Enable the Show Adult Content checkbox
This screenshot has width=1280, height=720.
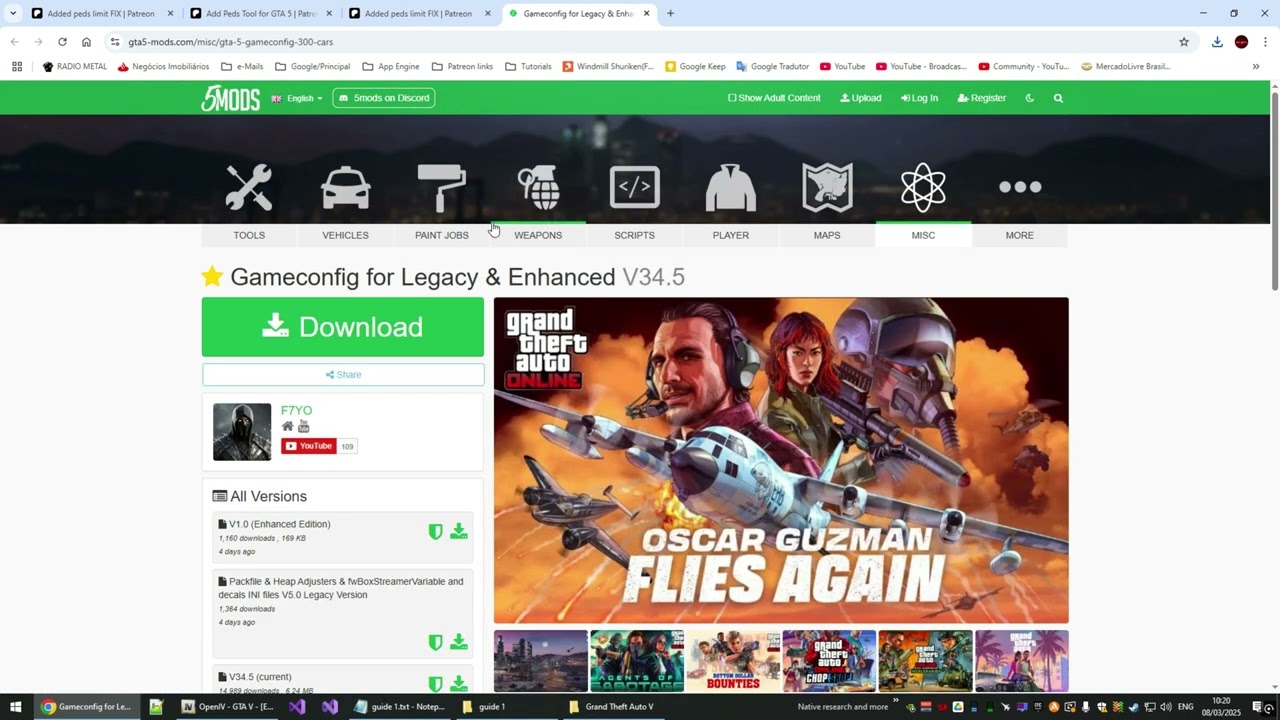[732, 98]
